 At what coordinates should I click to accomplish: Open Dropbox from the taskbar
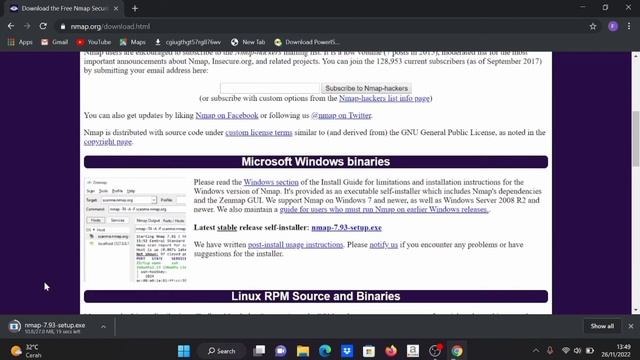347,351
